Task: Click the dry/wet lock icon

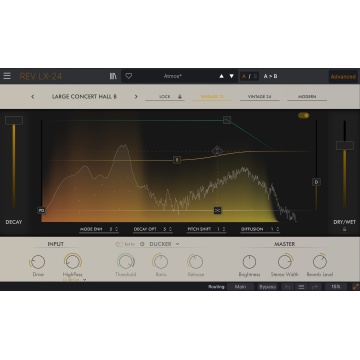Action: click(344, 229)
